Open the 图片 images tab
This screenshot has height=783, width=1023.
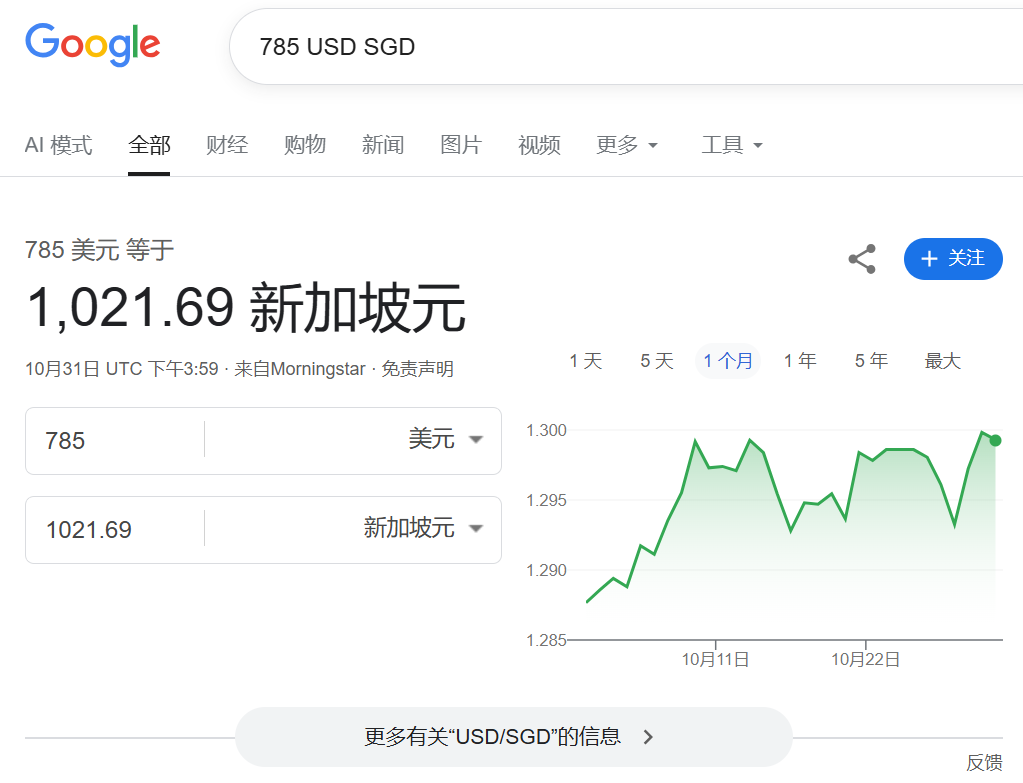[x=461, y=146]
